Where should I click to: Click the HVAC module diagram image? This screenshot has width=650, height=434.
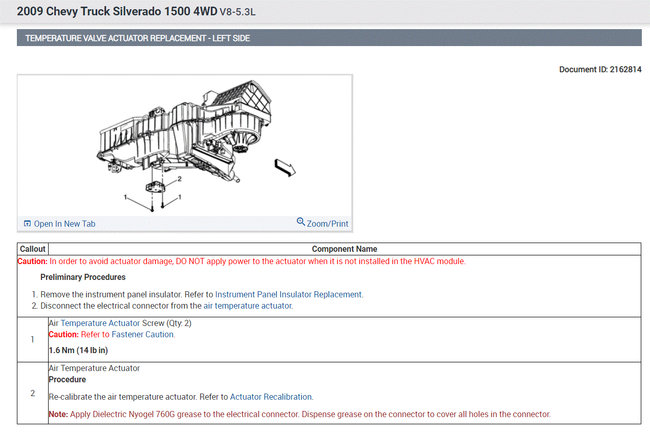[185, 145]
